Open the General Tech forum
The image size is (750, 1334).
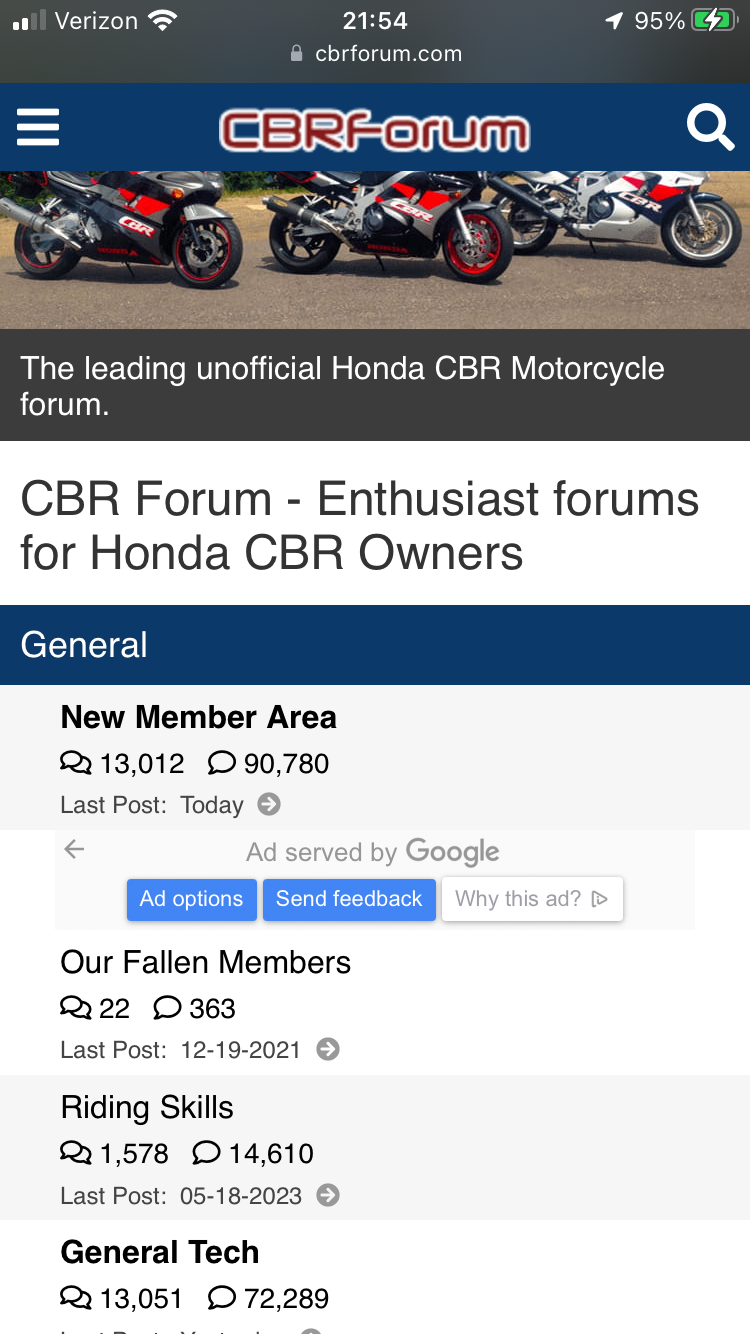(x=160, y=1252)
